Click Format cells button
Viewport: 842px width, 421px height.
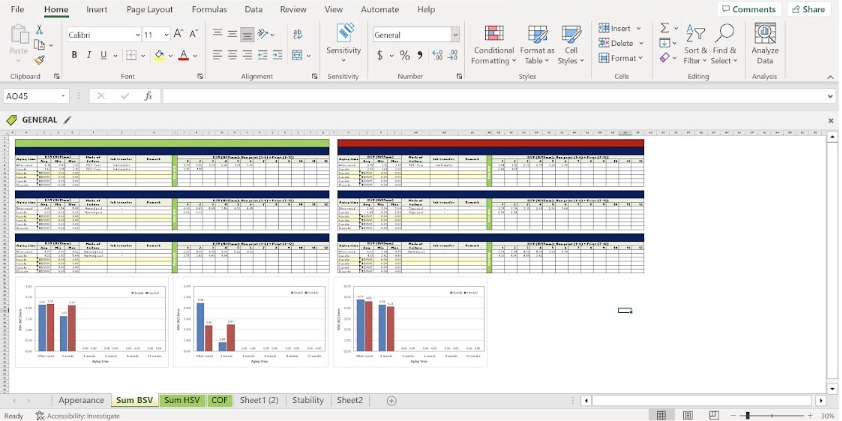tap(620, 57)
